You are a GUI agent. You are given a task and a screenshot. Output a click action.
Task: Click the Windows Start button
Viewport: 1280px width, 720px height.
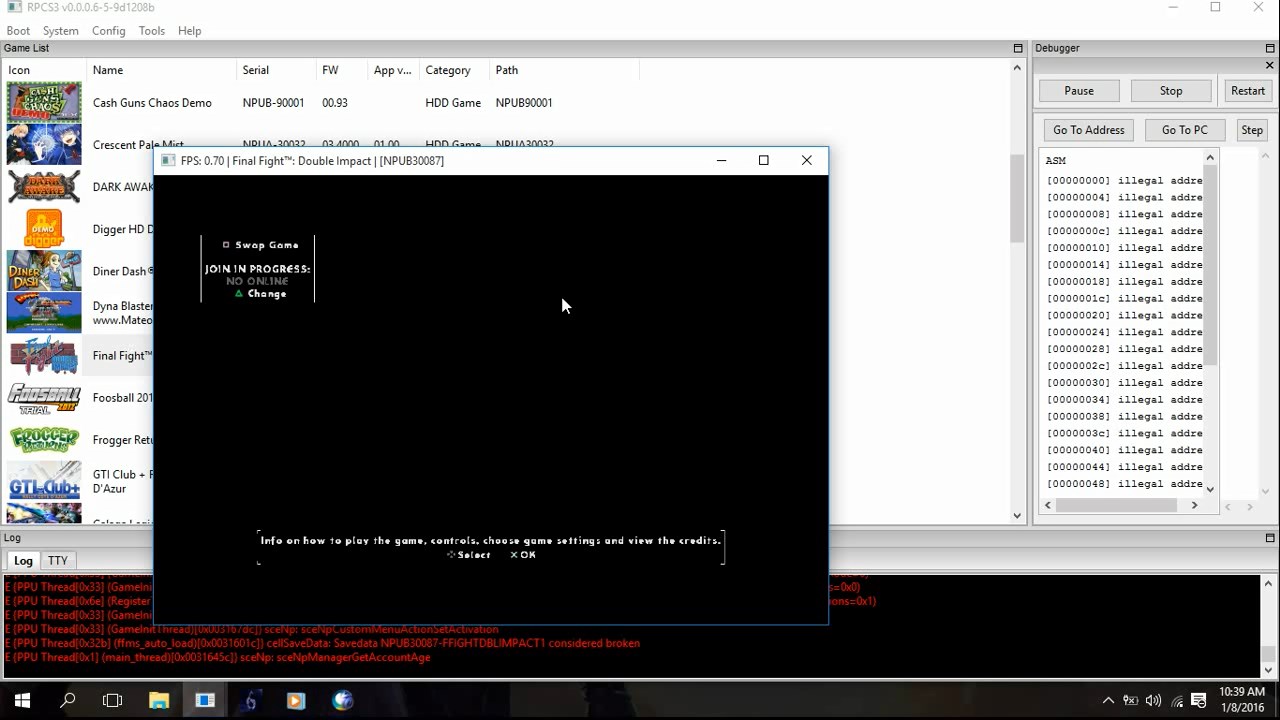tap(21, 700)
